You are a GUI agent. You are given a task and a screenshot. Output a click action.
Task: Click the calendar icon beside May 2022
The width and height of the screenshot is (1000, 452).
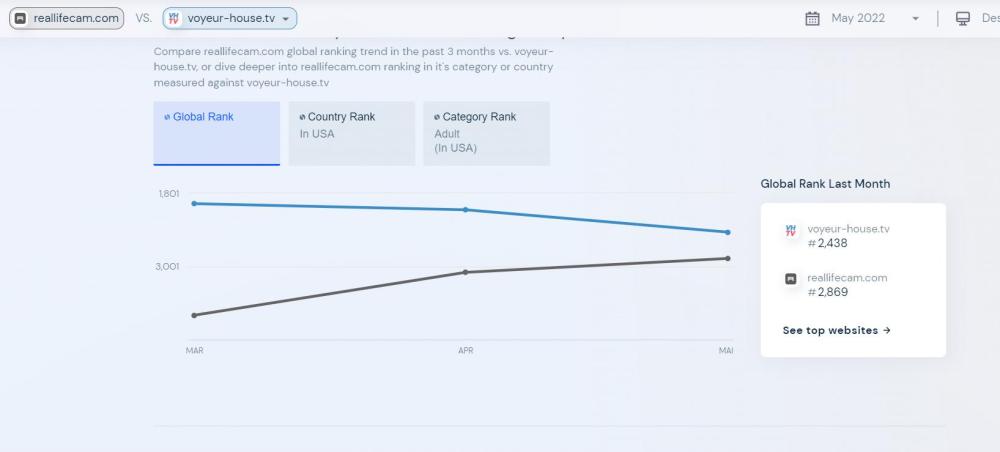point(813,18)
